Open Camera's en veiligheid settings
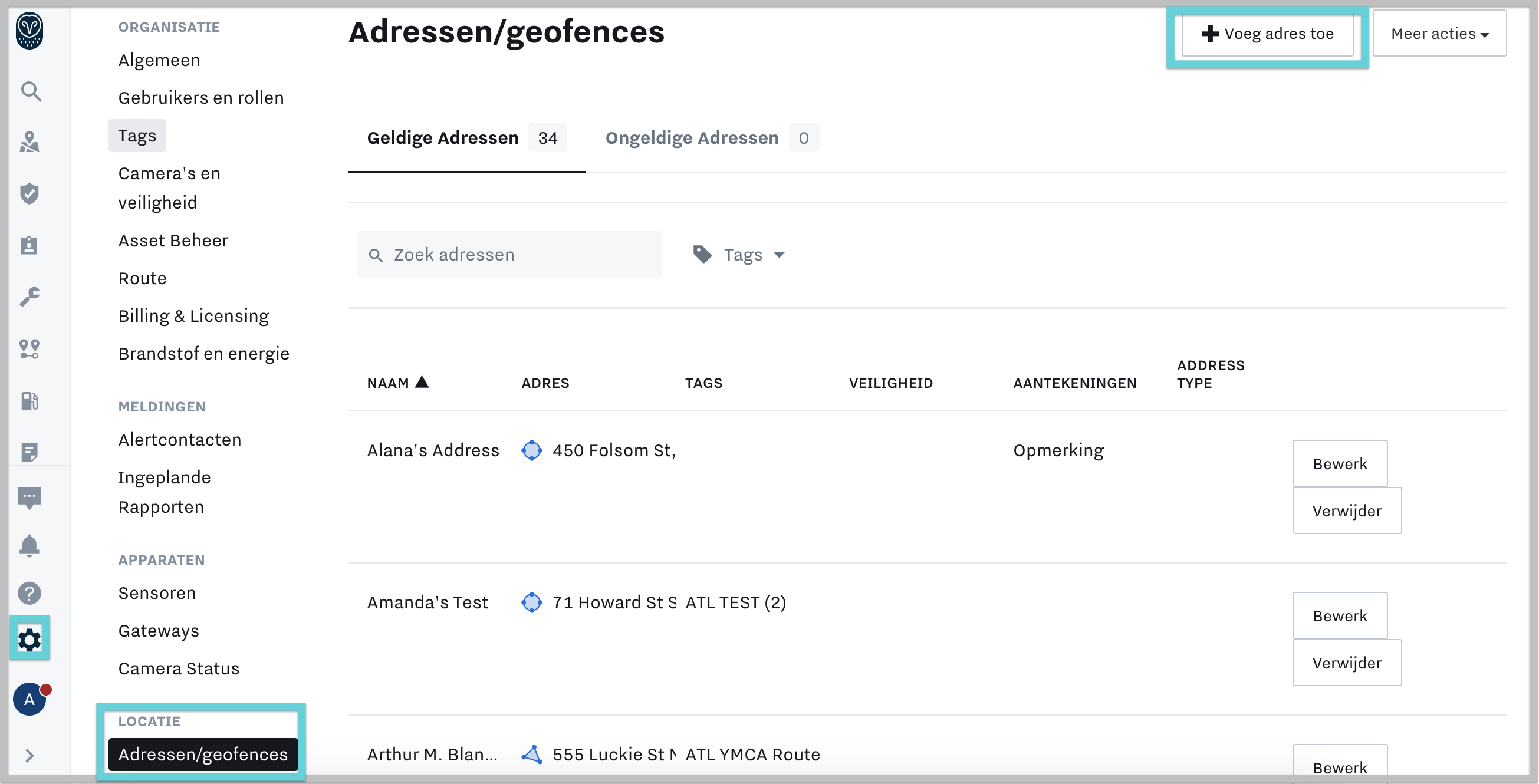 pyautogui.click(x=169, y=187)
